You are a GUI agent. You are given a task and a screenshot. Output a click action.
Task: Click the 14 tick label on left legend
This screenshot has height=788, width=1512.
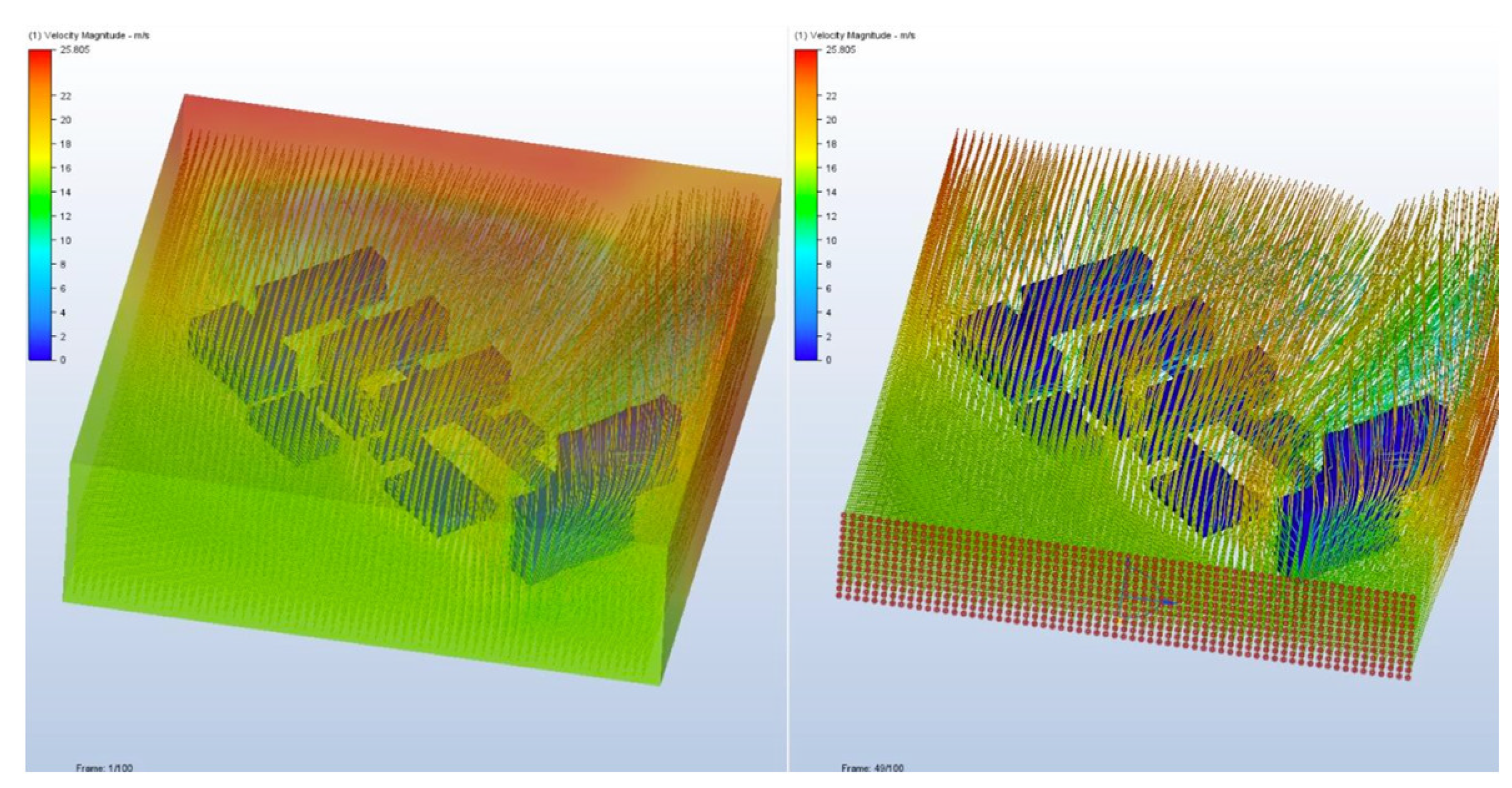click(x=65, y=192)
